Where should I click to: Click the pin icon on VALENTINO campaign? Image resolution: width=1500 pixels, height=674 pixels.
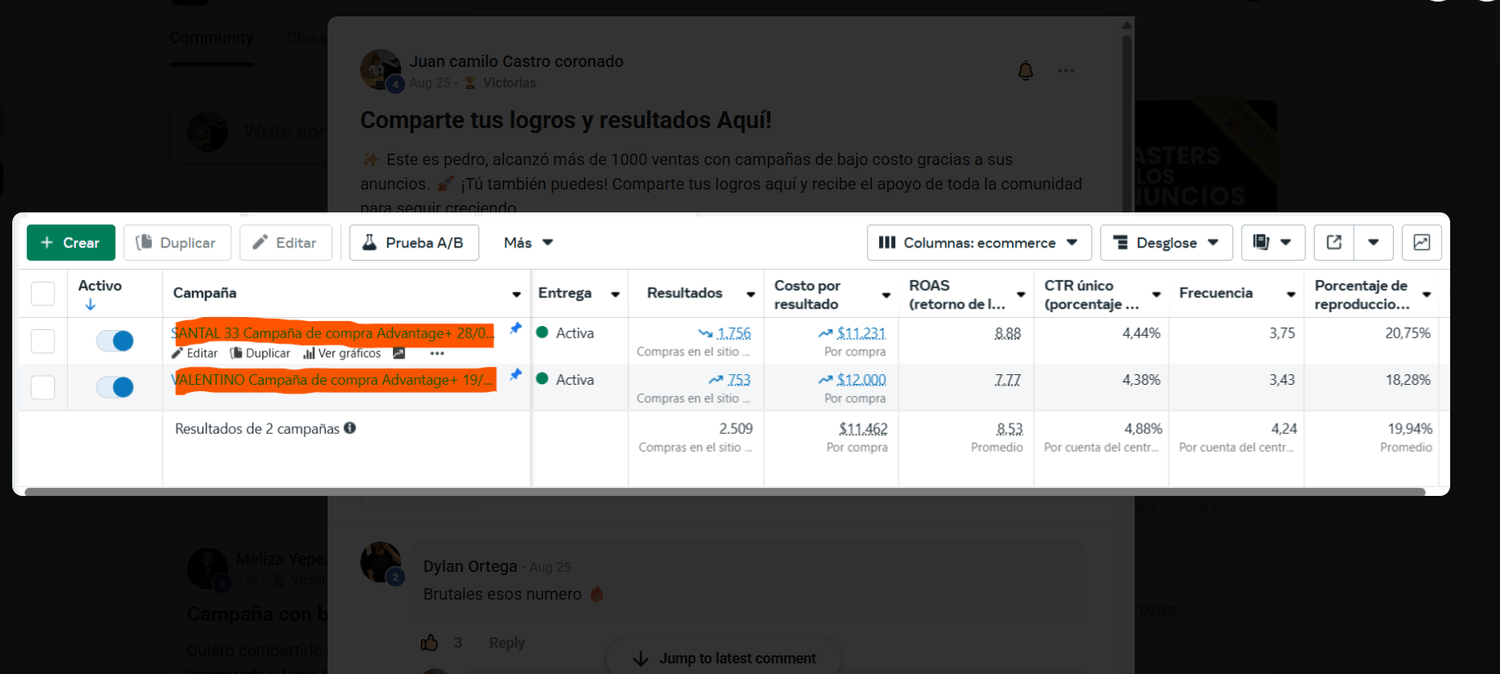[516, 374]
